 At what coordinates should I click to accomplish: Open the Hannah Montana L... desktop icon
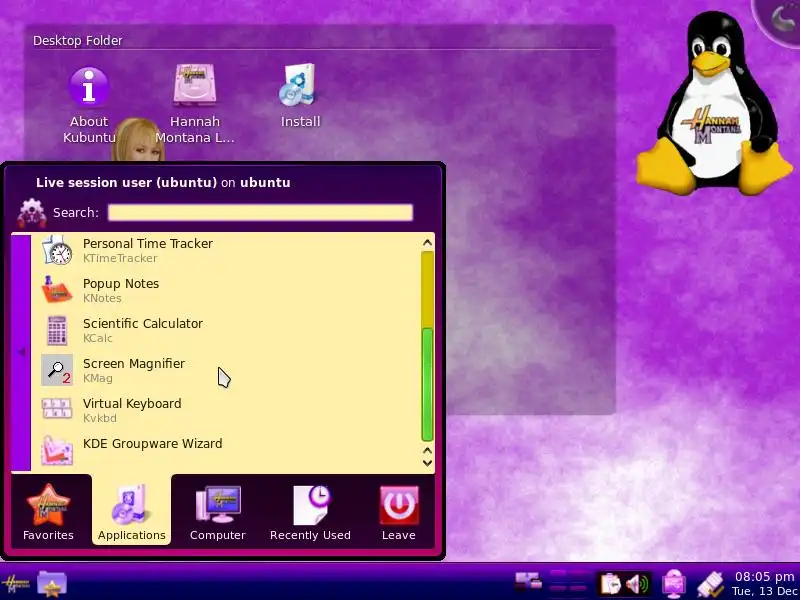(x=195, y=104)
